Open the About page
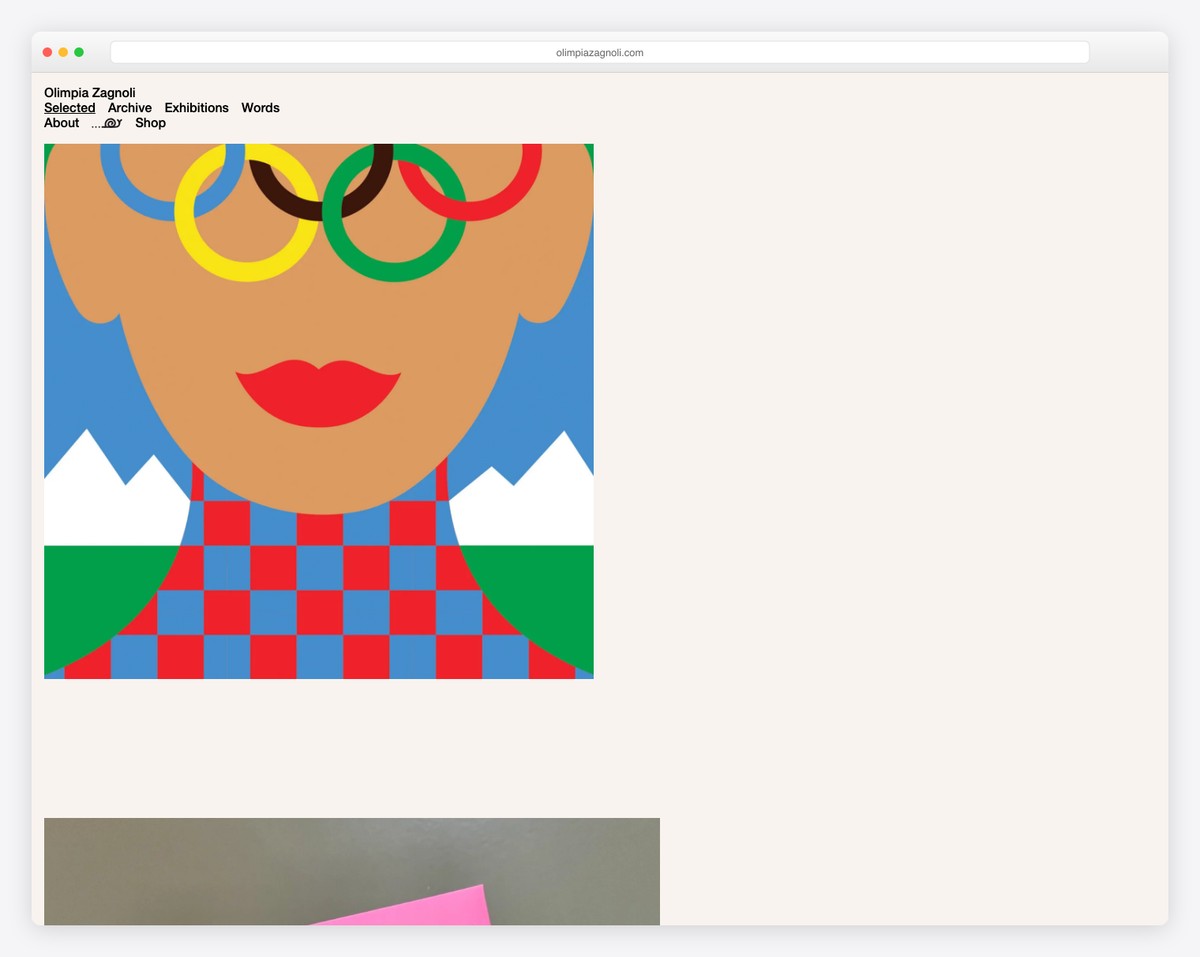The image size is (1200, 957). click(61, 122)
